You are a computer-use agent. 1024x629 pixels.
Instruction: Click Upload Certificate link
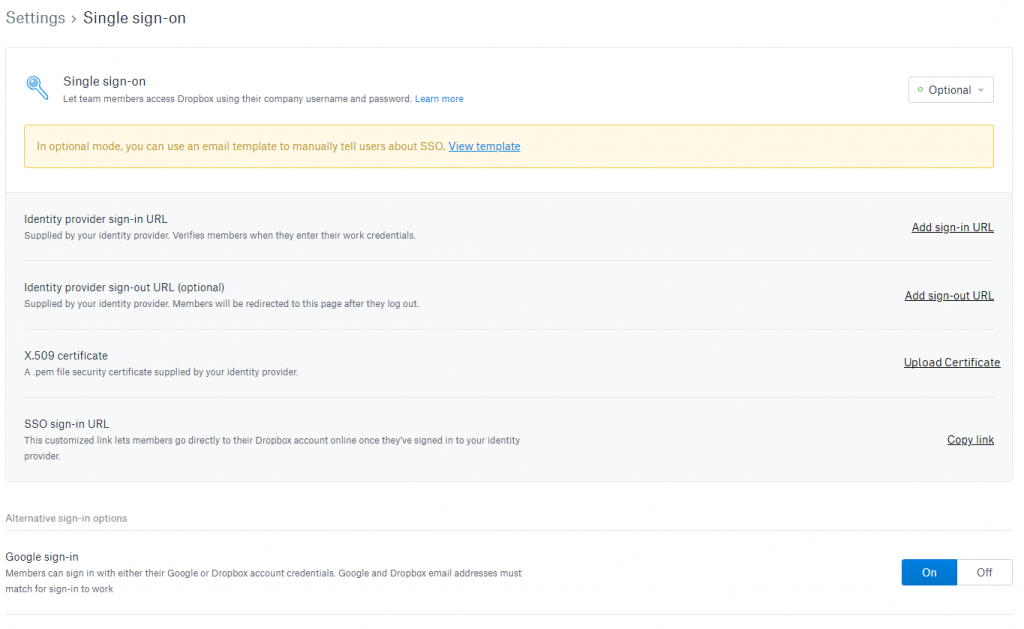(952, 363)
